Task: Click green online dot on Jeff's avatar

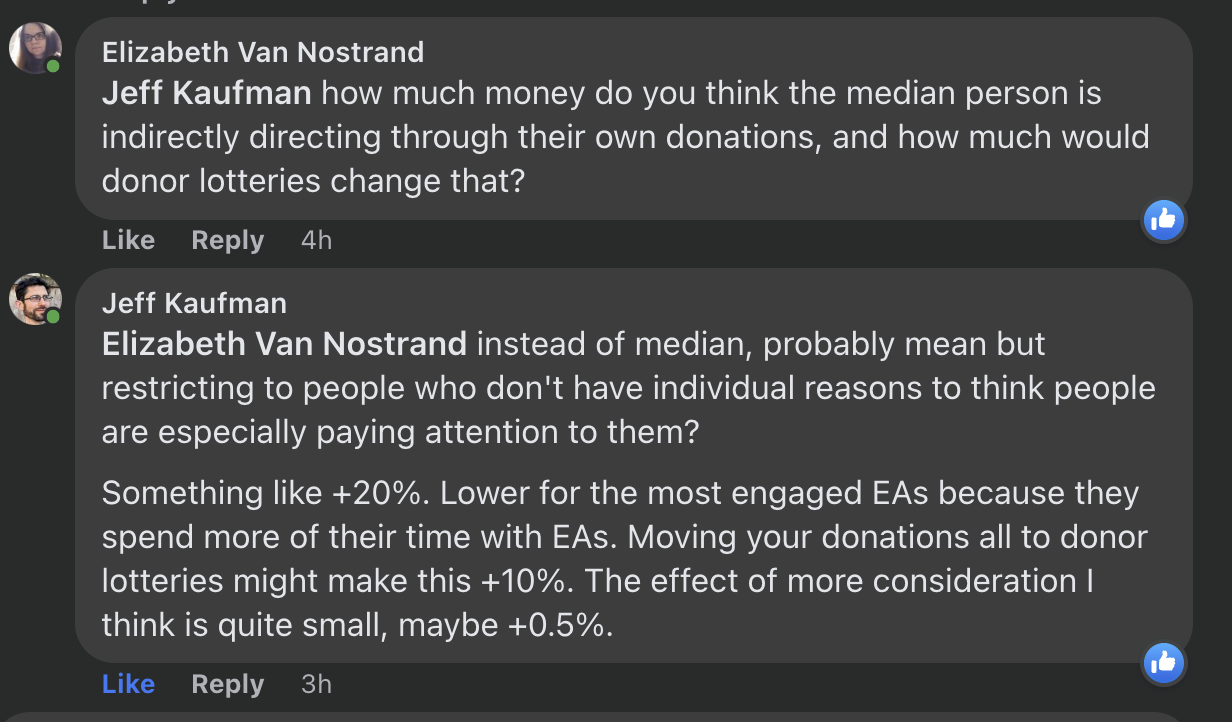Action: click(53, 317)
